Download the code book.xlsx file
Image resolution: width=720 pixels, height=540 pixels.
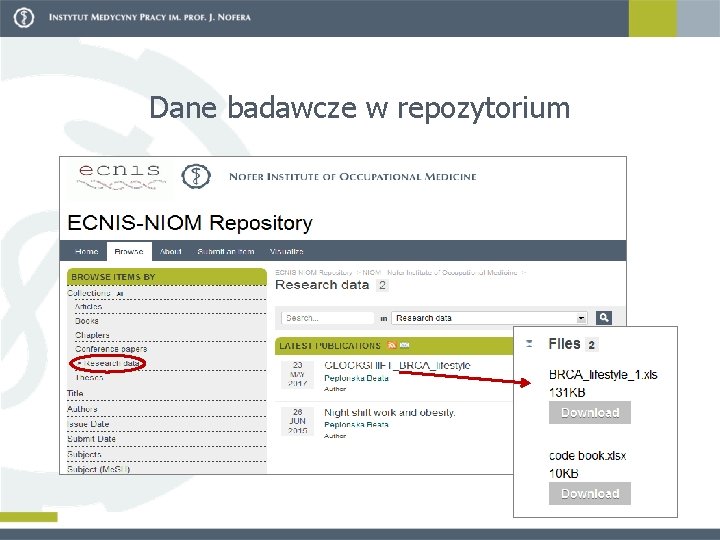590,493
